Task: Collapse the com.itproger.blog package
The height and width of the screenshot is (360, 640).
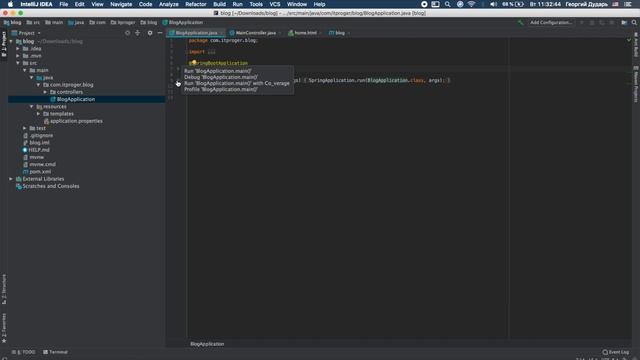Action: [x=39, y=85]
